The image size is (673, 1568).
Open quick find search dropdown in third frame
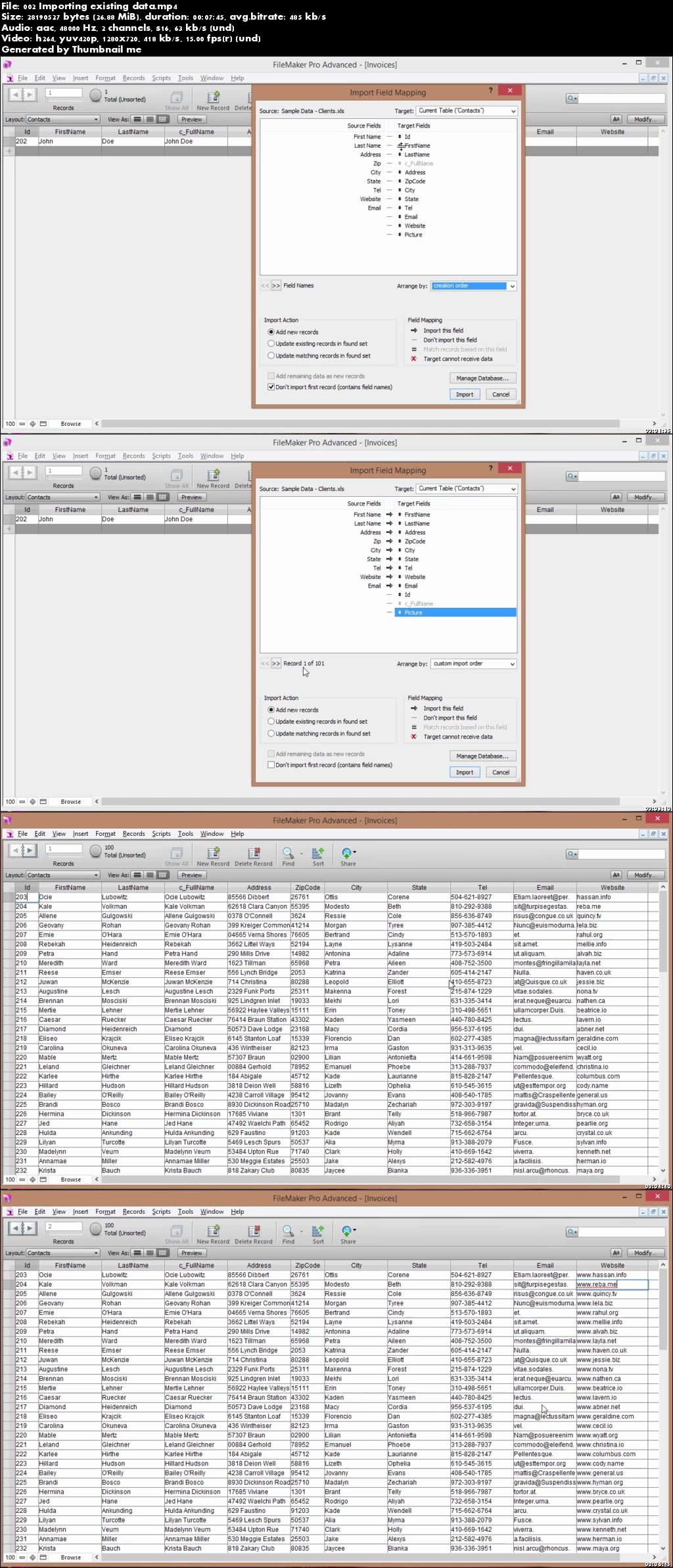pos(572,854)
